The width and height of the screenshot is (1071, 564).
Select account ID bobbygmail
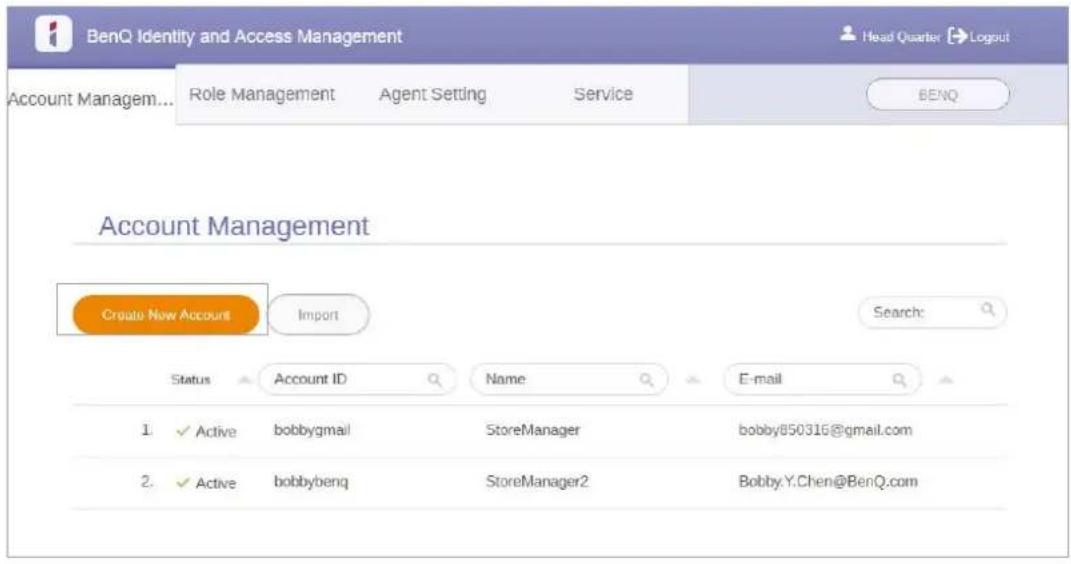[311, 430]
